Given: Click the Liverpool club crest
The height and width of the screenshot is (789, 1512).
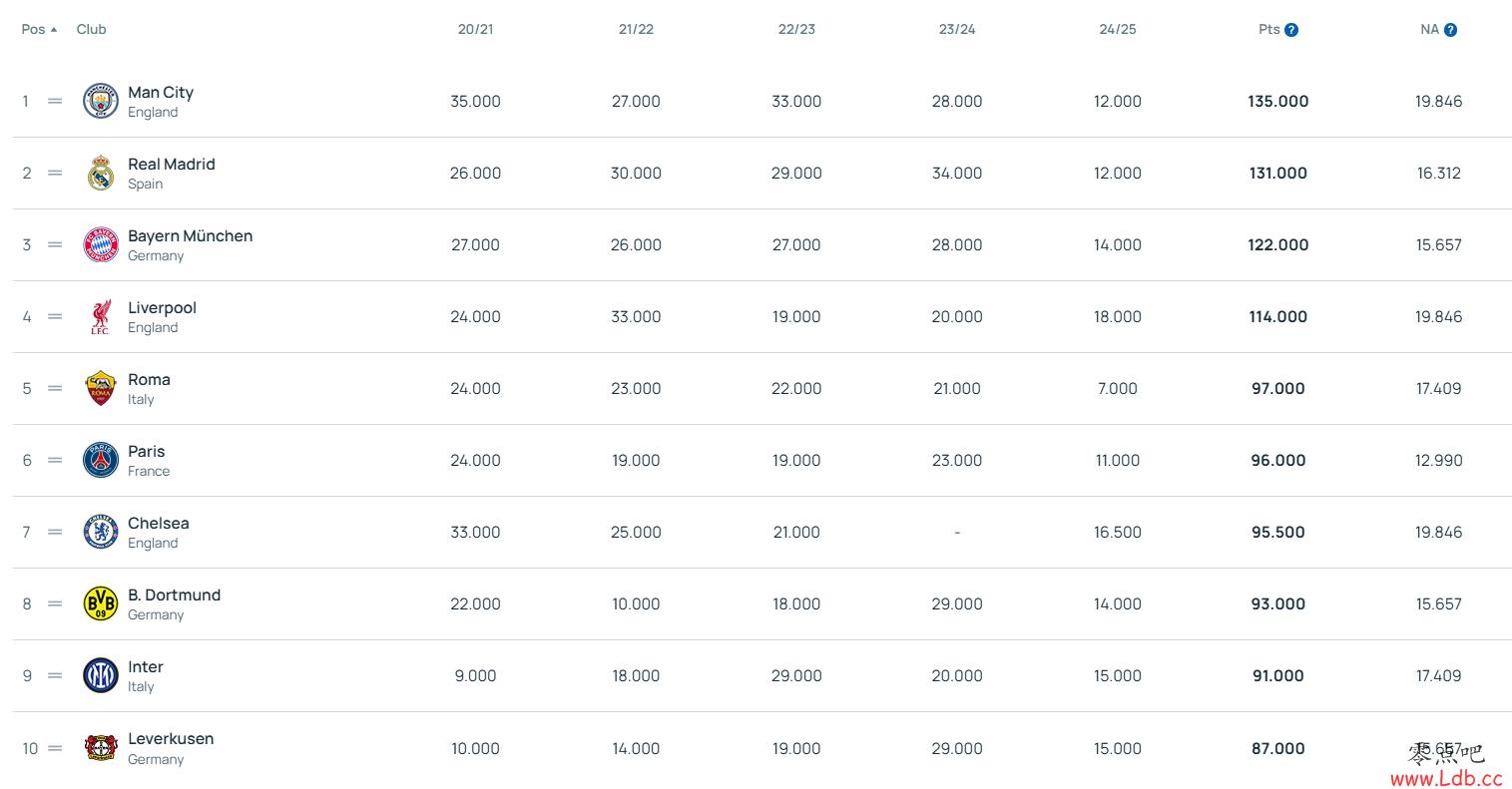Looking at the screenshot, I should [x=101, y=317].
